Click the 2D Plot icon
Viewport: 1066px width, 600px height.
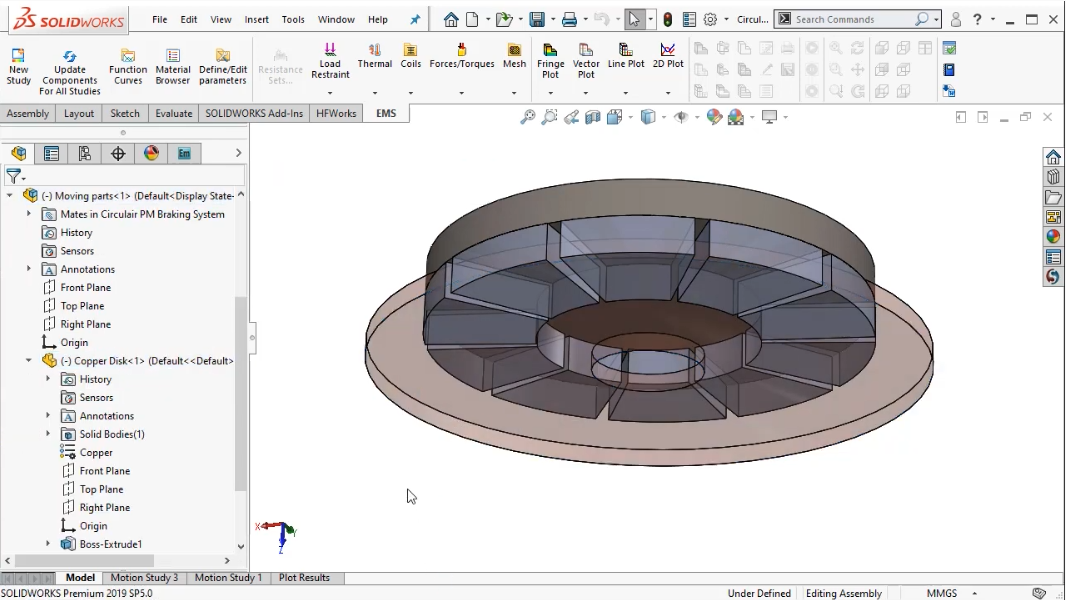[x=668, y=49]
